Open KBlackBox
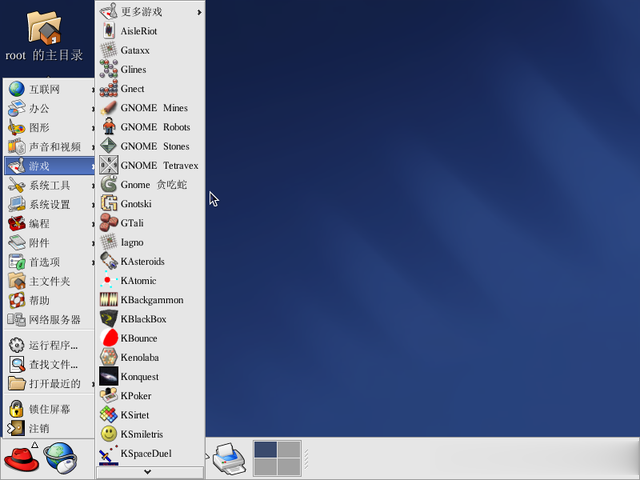The width and height of the screenshot is (640, 480). point(150,319)
